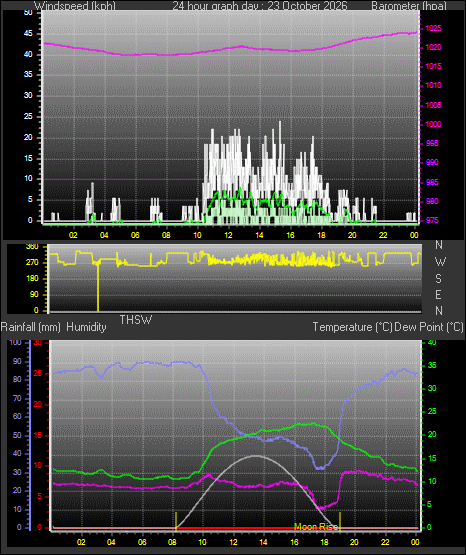Click the S compass label on direction graph

click(x=438, y=279)
